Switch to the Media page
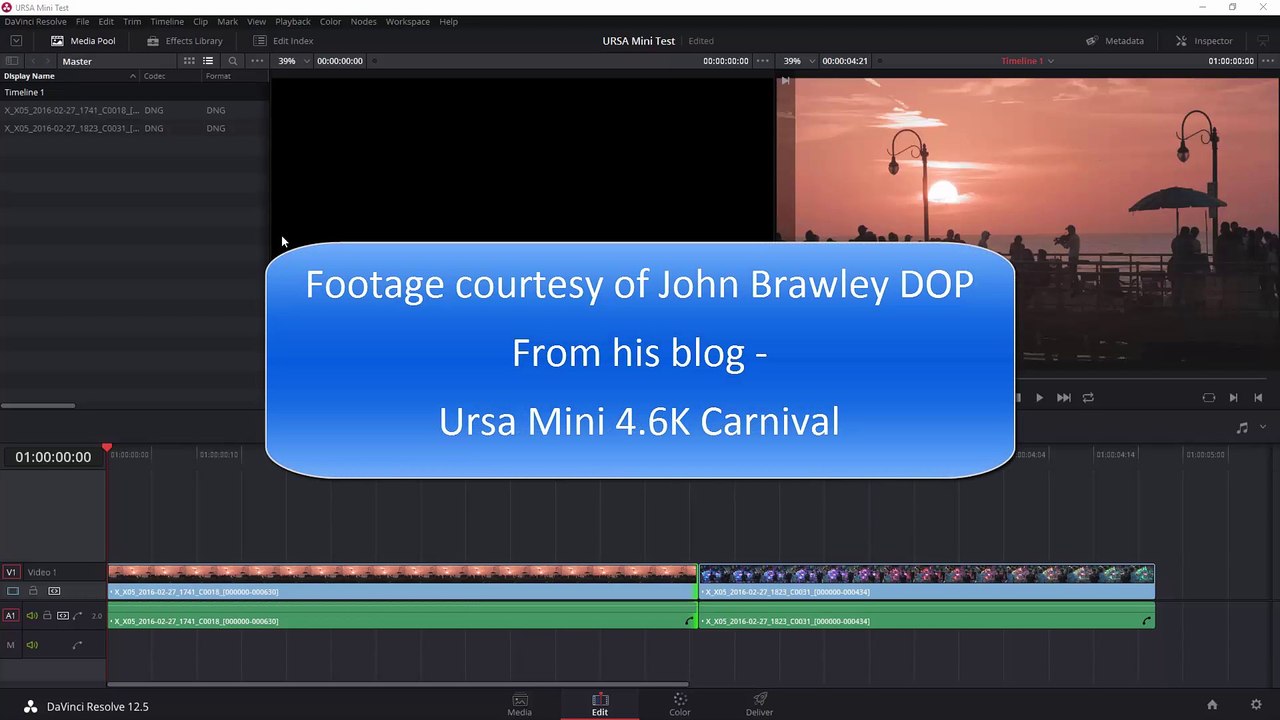 [x=520, y=705]
